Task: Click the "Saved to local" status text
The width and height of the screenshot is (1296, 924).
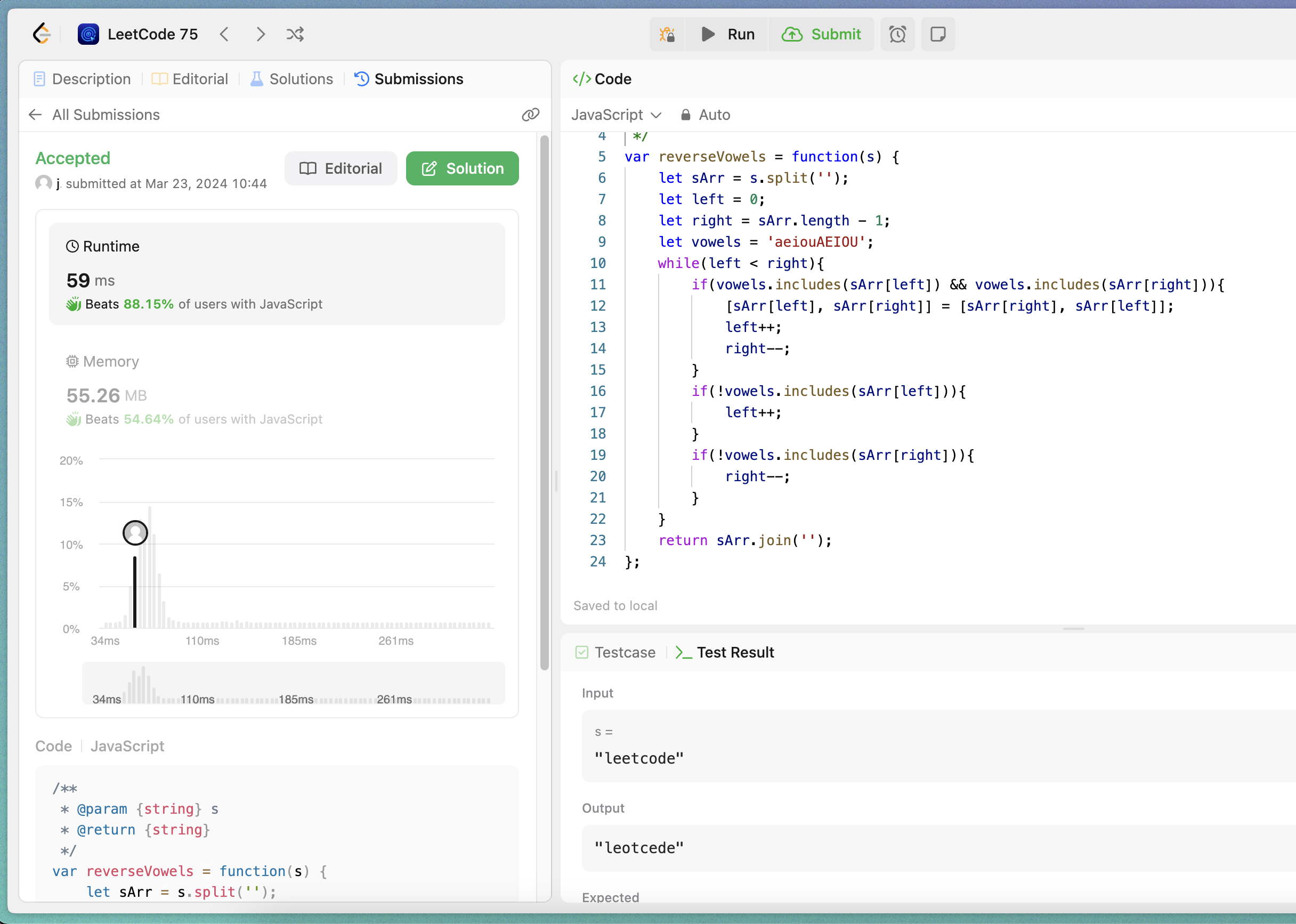Action: point(615,606)
